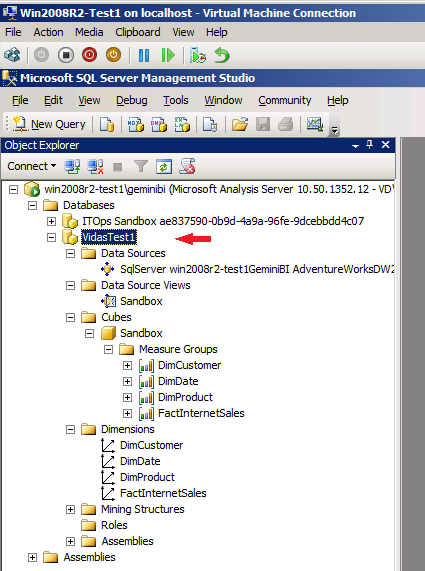Click Analysis Services MDX Query icon
This screenshot has height=571, width=425.
136,124
